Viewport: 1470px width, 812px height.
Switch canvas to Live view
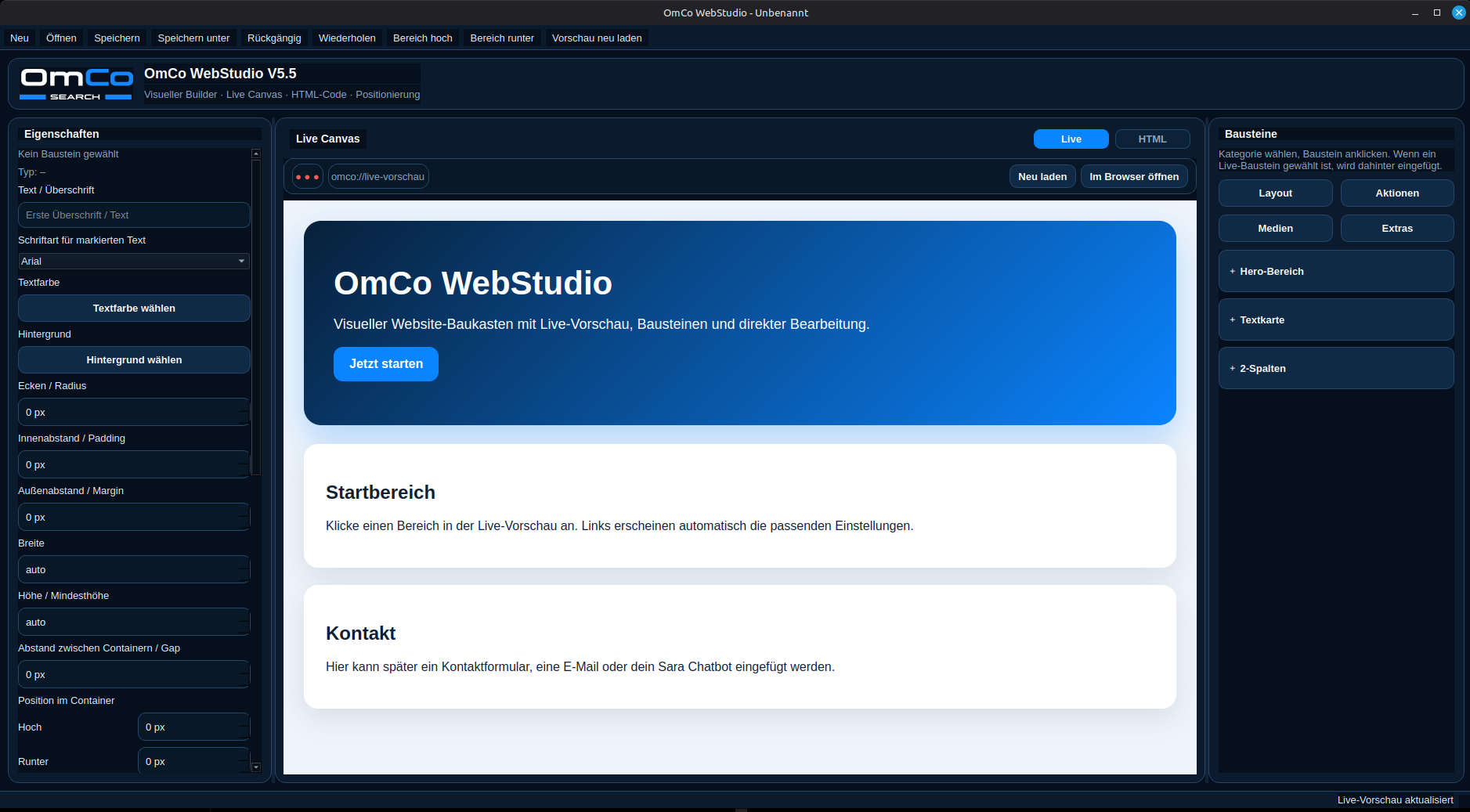[x=1071, y=139]
